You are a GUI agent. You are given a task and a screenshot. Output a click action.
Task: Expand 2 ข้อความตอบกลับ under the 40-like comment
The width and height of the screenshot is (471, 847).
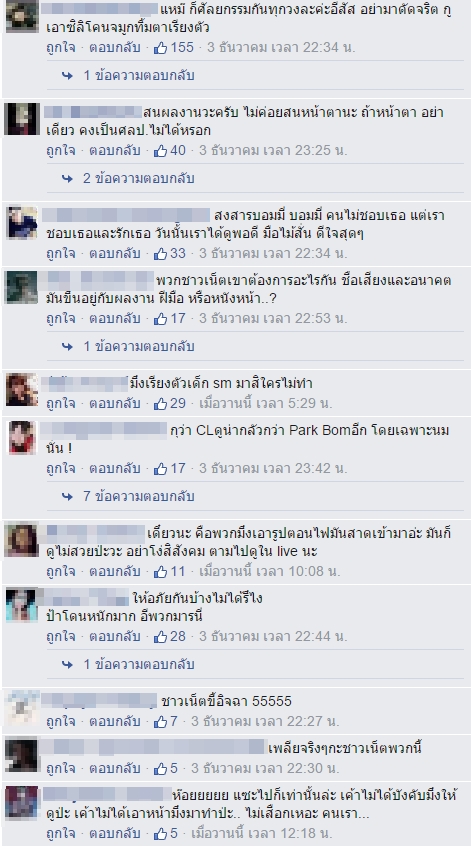[139, 179]
